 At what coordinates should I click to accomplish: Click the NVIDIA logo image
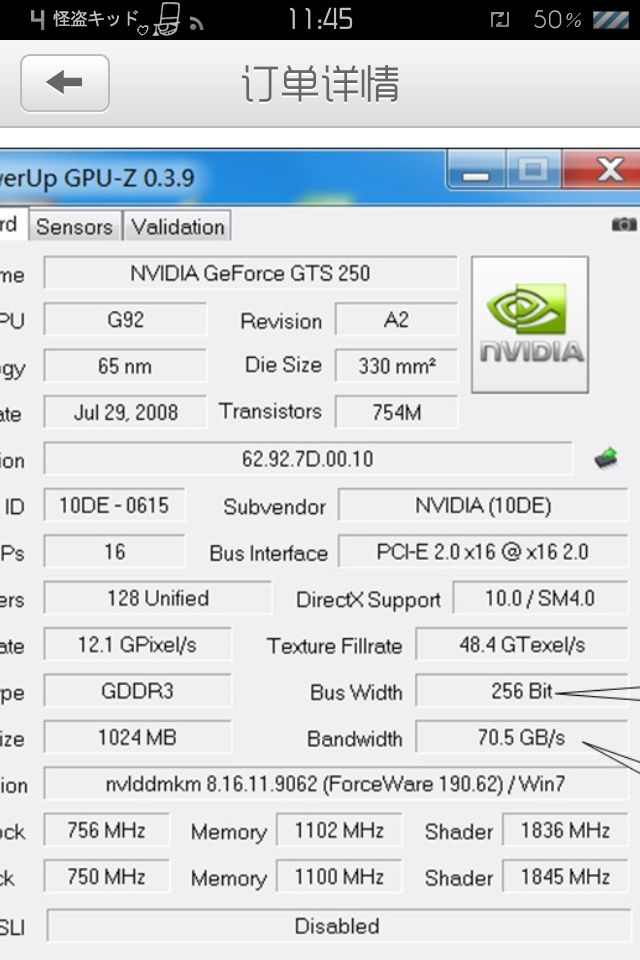[x=530, y=324]
